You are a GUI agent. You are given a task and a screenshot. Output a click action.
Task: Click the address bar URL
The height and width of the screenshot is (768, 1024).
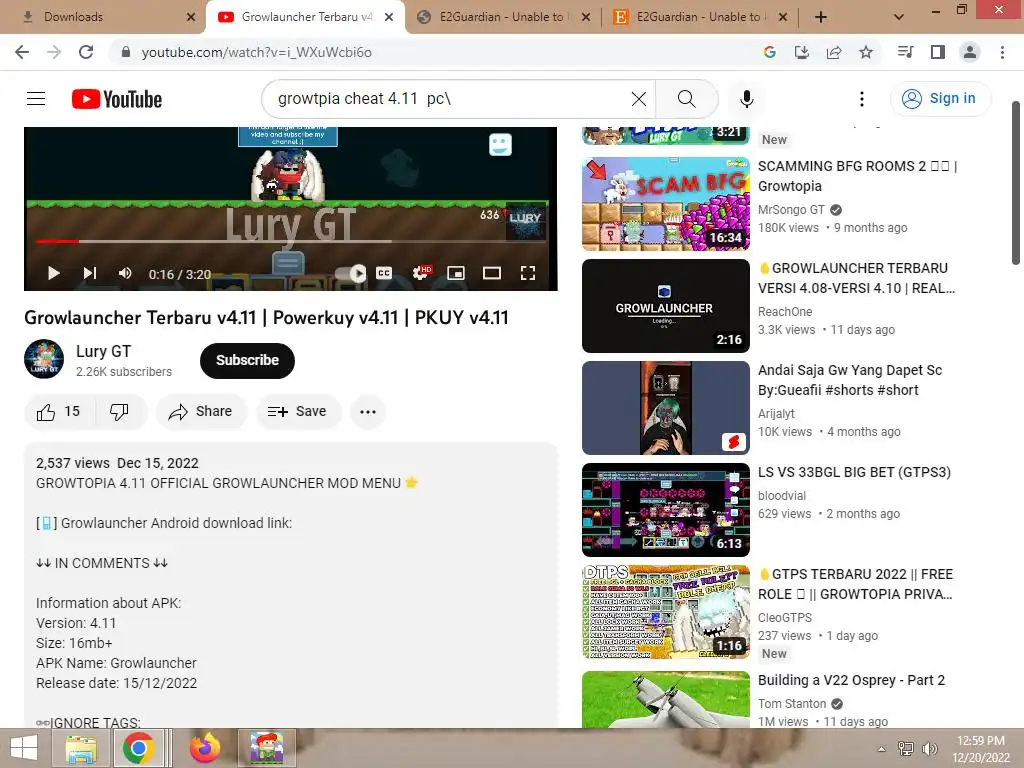(257, 52)
